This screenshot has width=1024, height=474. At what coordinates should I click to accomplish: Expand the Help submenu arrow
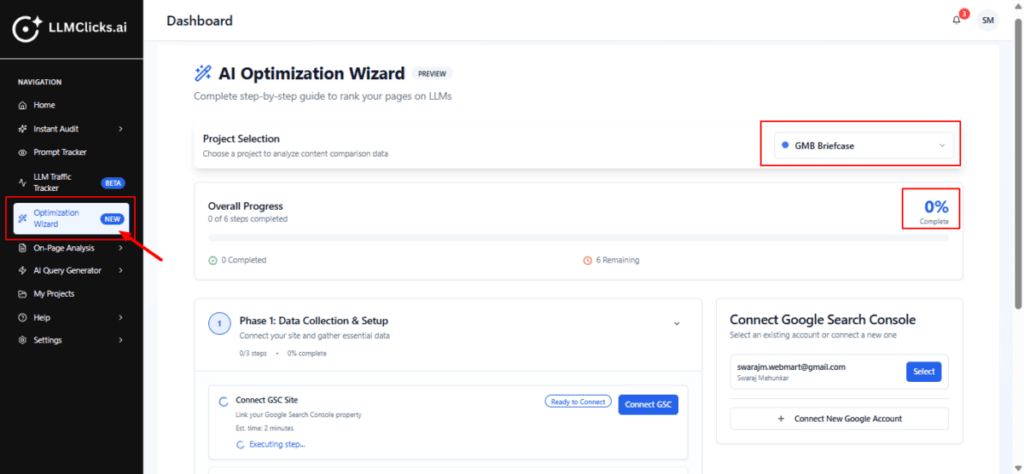[120, 317]
